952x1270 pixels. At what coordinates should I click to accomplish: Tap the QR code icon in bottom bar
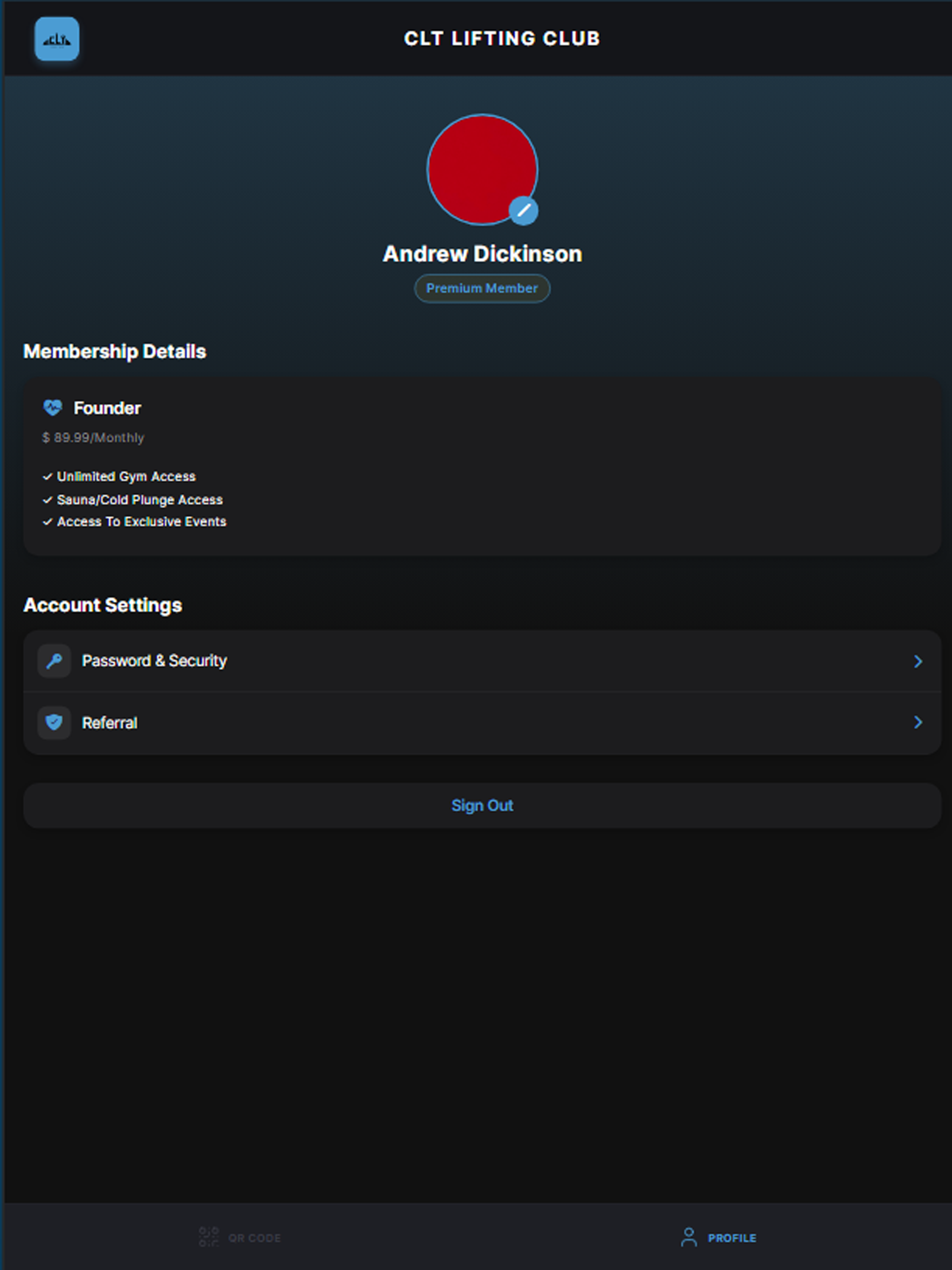click(209, 1237)
